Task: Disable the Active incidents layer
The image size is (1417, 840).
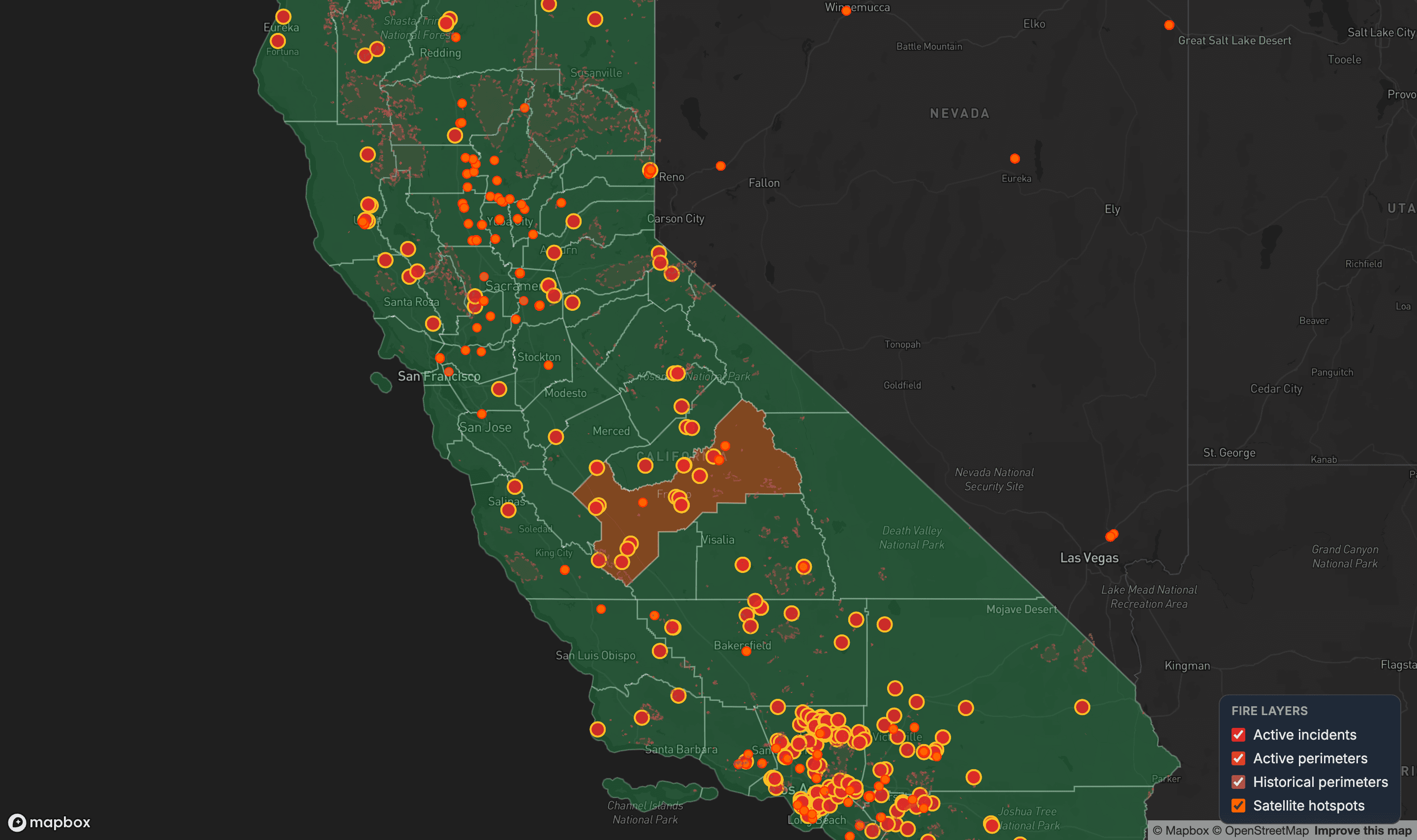Action: 1239,735
